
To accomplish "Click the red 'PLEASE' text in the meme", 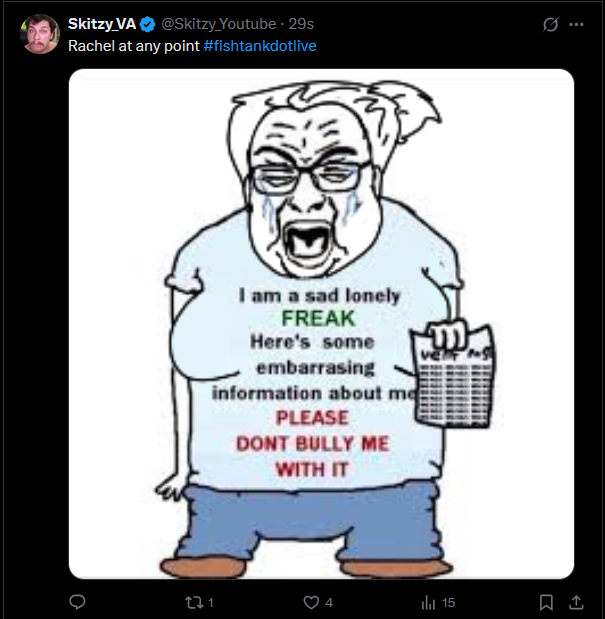I will [x=313, y=418].
